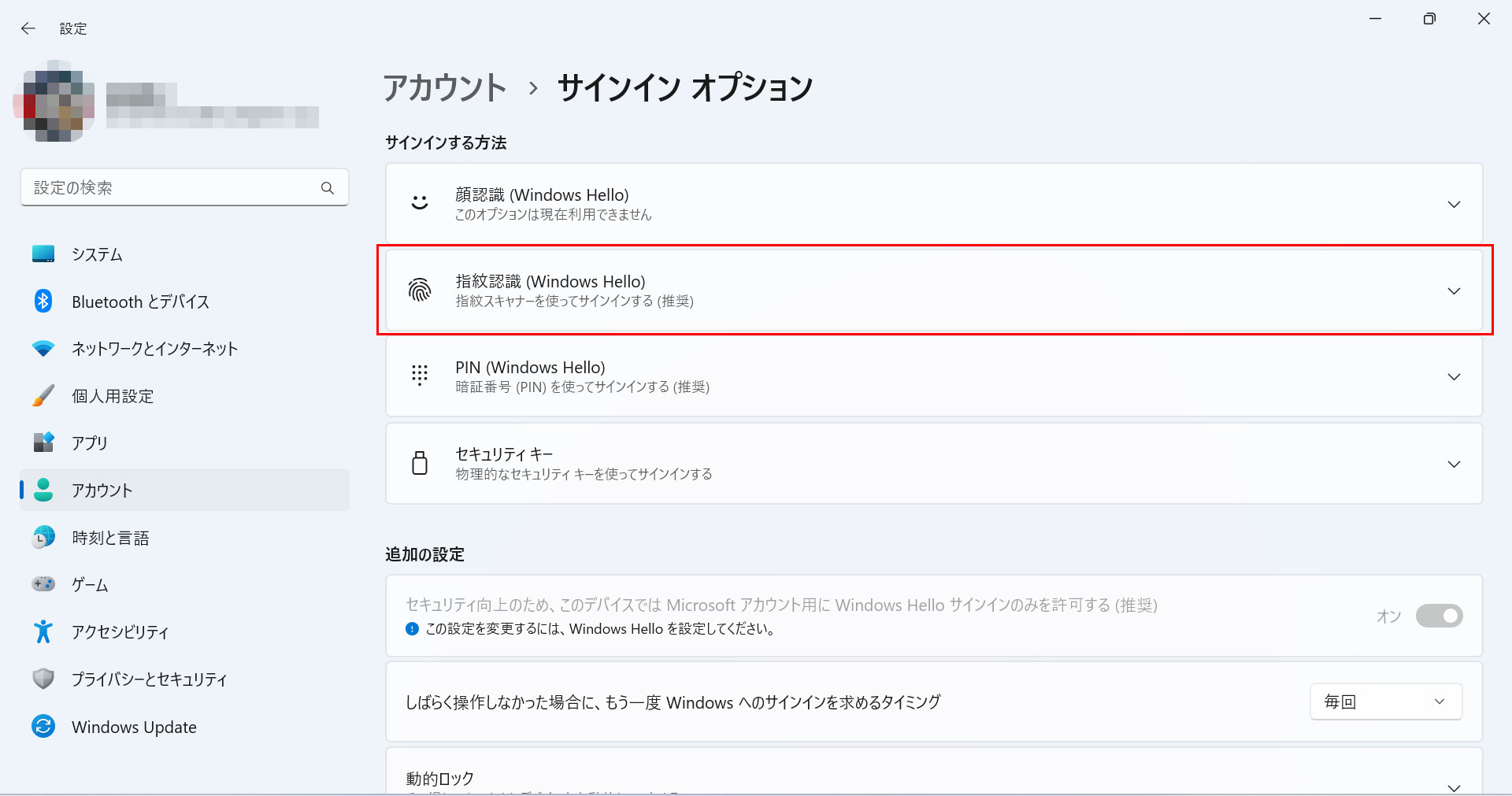Screen dimensions: 1512x796
Task: Expand the セキュリティ キー section
Action: tap(934, 464)
